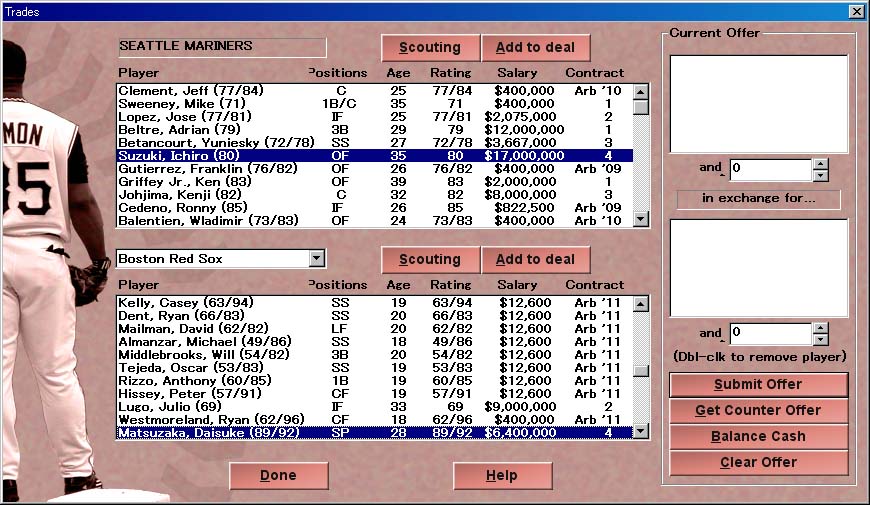Select Griffey Jr., Ken (83) row
Image resolution: width=870 pixels, height=505 pixels.
(375, 182)
